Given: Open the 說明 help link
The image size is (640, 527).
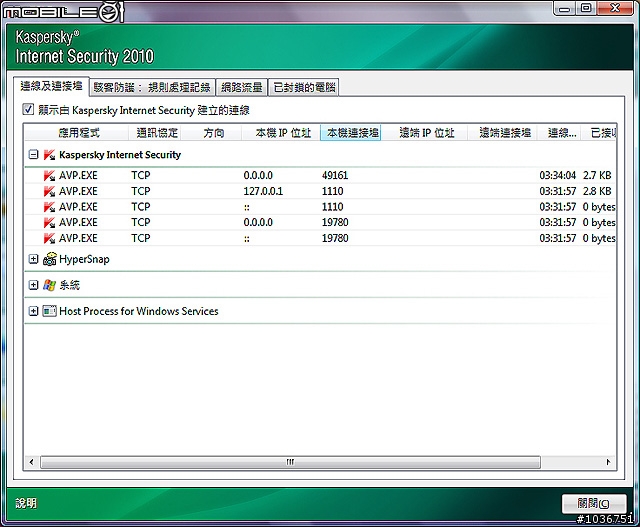Looking at the screenshot, I should pos(26,503).
